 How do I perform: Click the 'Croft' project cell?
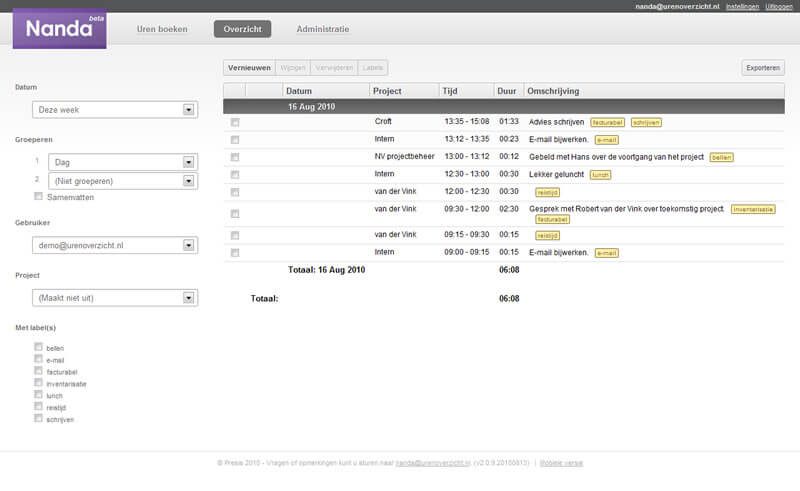point(383,121)
